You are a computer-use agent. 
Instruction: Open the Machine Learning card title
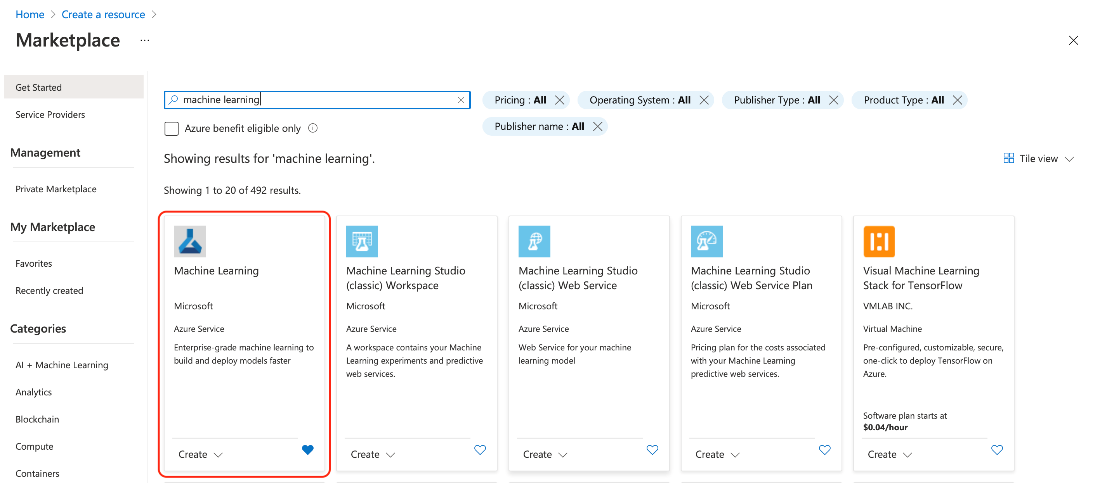click(x=216, y=271)
